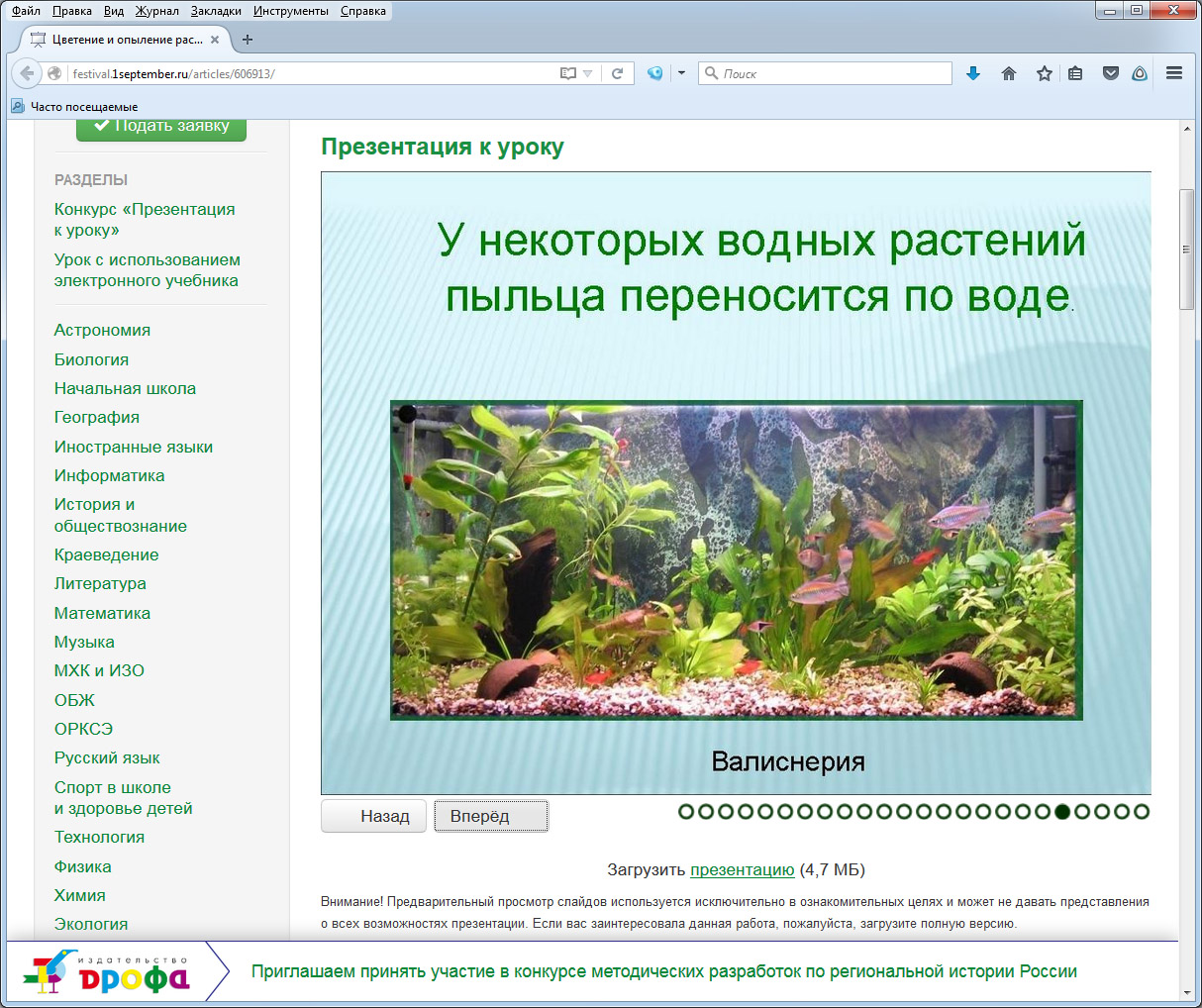
Task: Expand the address bar history dropdown arrow
Action: [x=588, y=73]
